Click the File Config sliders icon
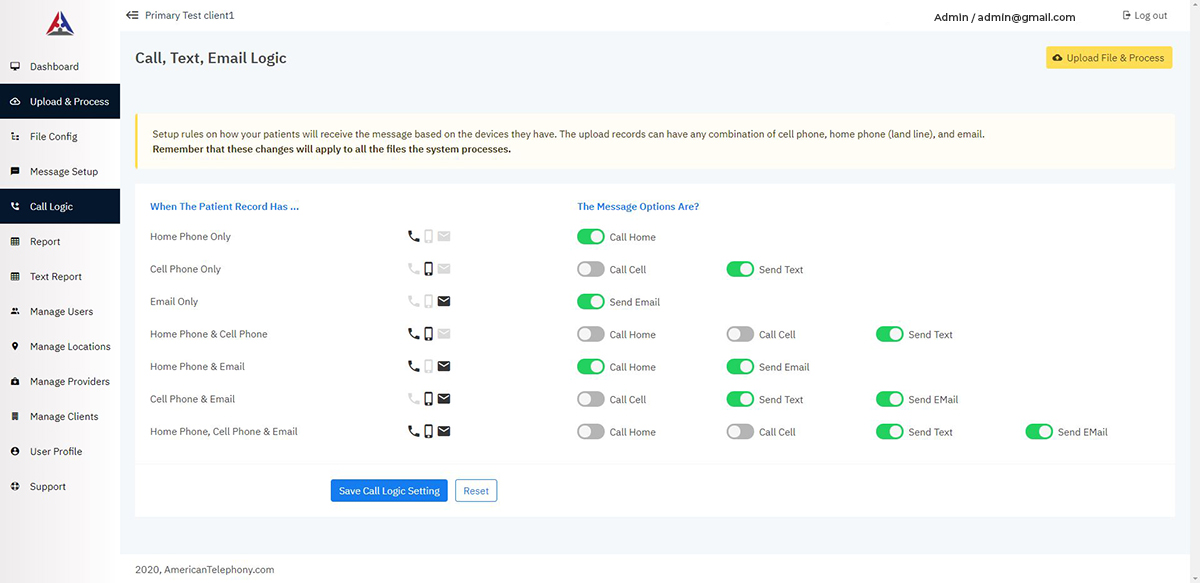Image resolution: width=1200 pixels, height=583 pixels. click(15, 137)
